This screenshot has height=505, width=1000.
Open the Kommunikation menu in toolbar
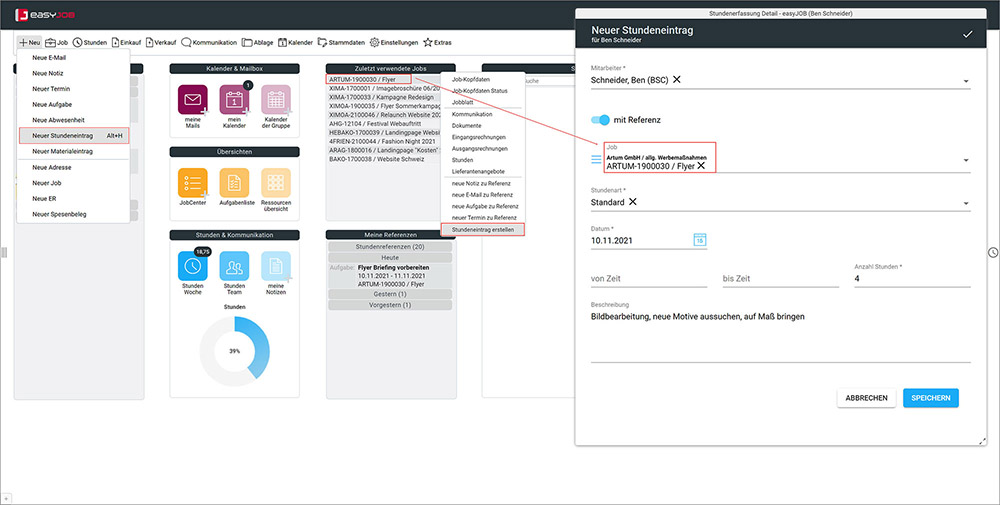(x=209, y=43)
